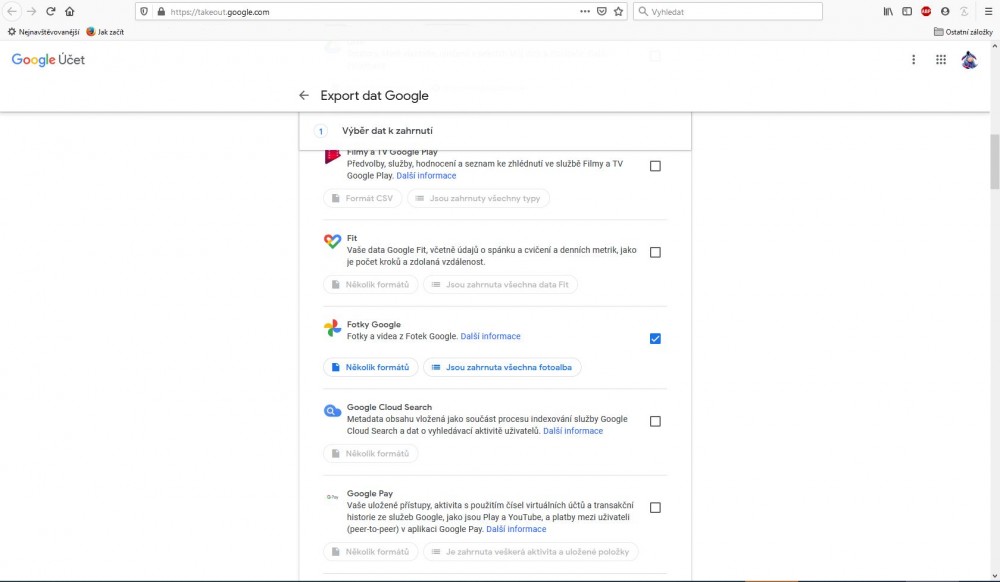Uncheck the Fotky Google checkbox
The height and width of the screenshot is (582, 1000).
655,339
